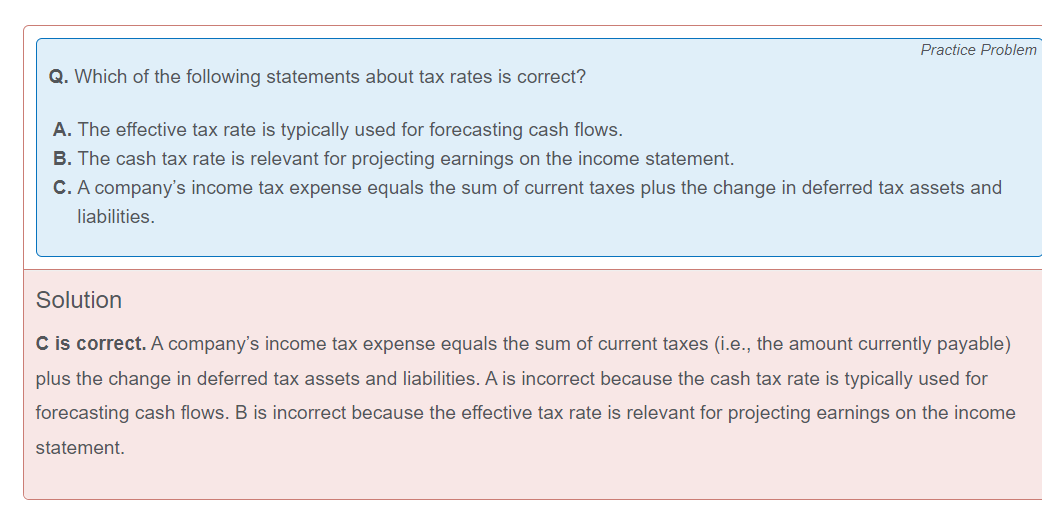This screenshot has height=513, width=1042.
Task: Click the bold Q. question marker
Action: click(59, 77)
